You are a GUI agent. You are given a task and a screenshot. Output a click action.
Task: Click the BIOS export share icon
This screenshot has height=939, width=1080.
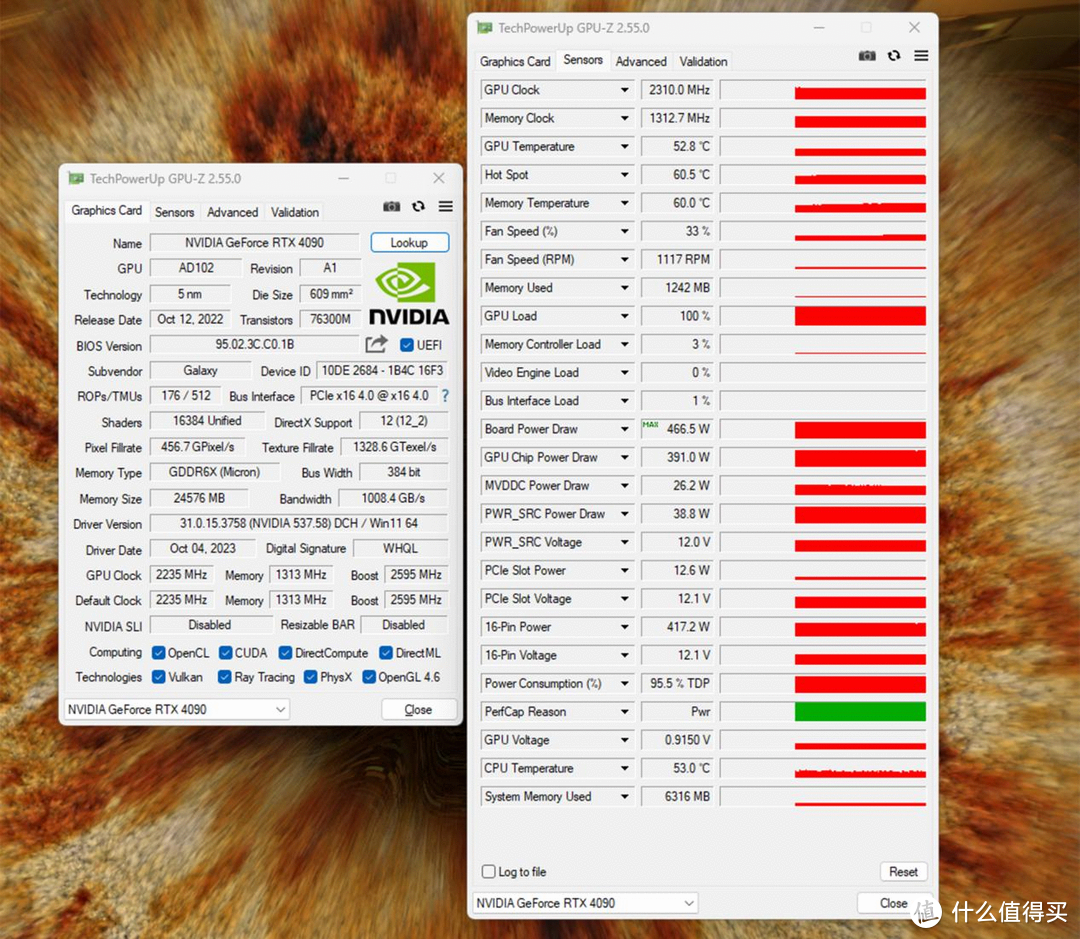pos(376,344)
